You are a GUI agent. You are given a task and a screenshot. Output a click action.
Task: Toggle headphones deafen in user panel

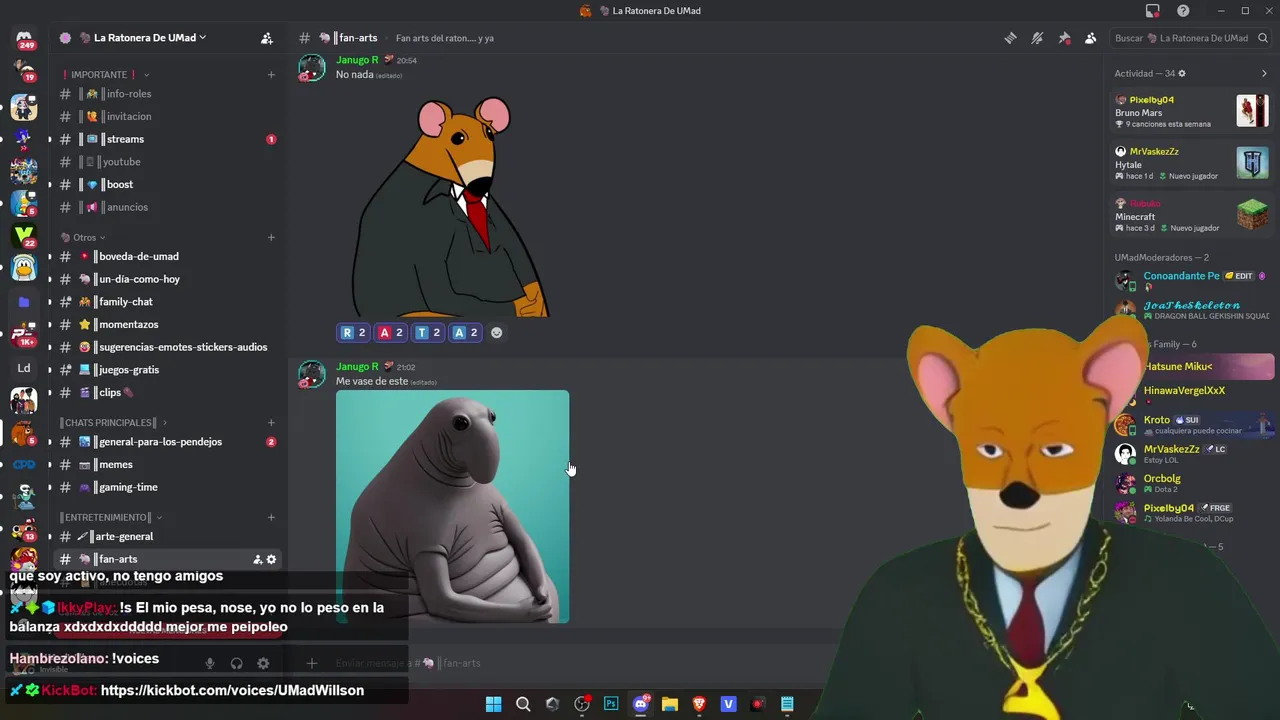(x=237, y=664)
